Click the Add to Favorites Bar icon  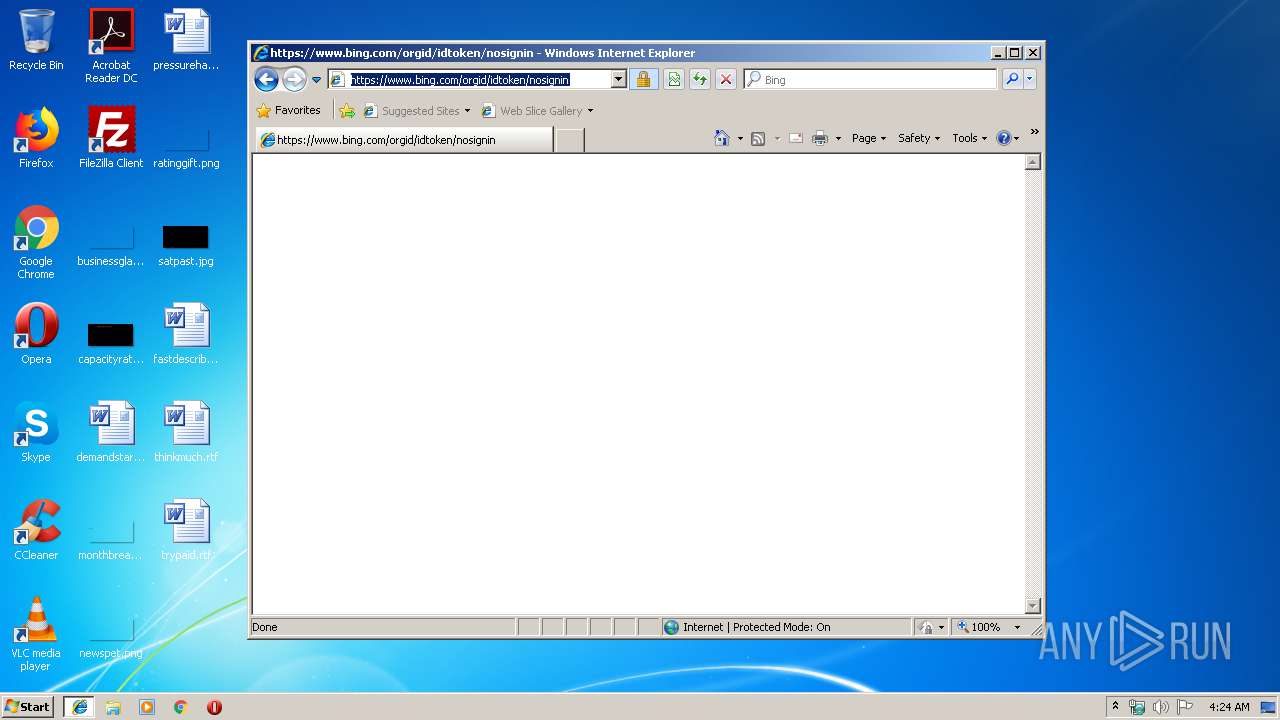pos(347,111)
